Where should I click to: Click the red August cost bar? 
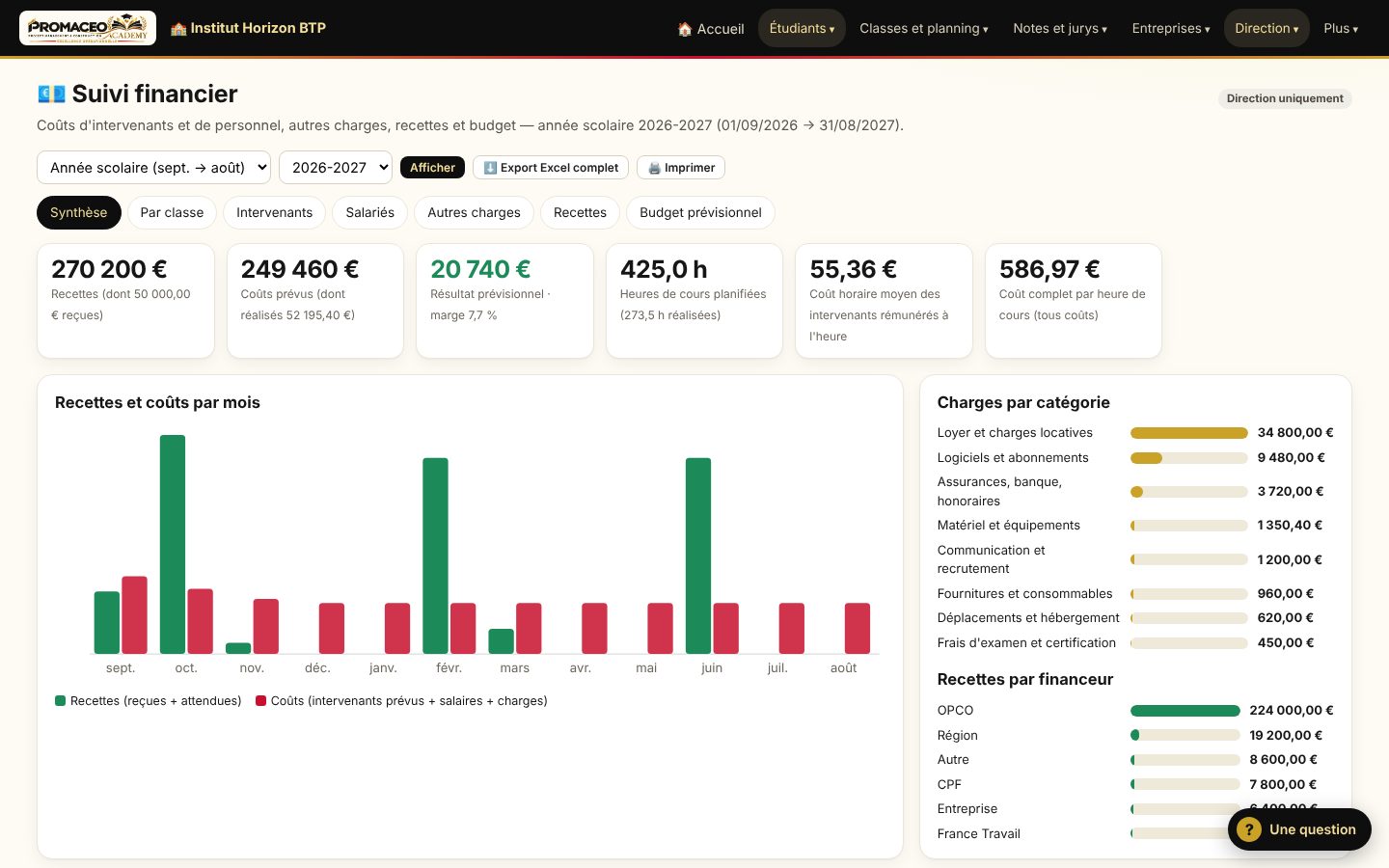click(x=858, y=629)
